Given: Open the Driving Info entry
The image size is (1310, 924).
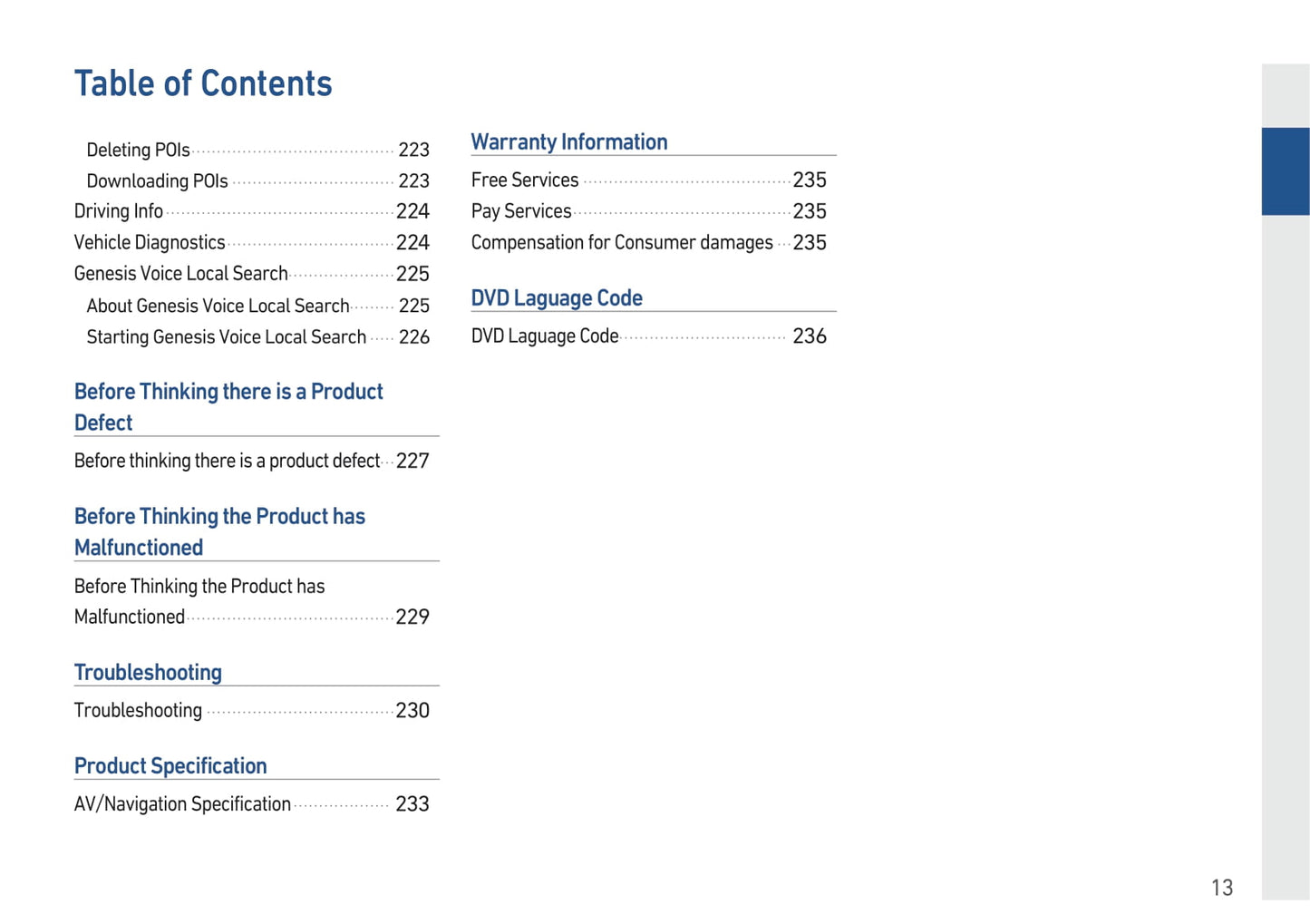Looking at the screenshot, I should [x=119, y=211].
